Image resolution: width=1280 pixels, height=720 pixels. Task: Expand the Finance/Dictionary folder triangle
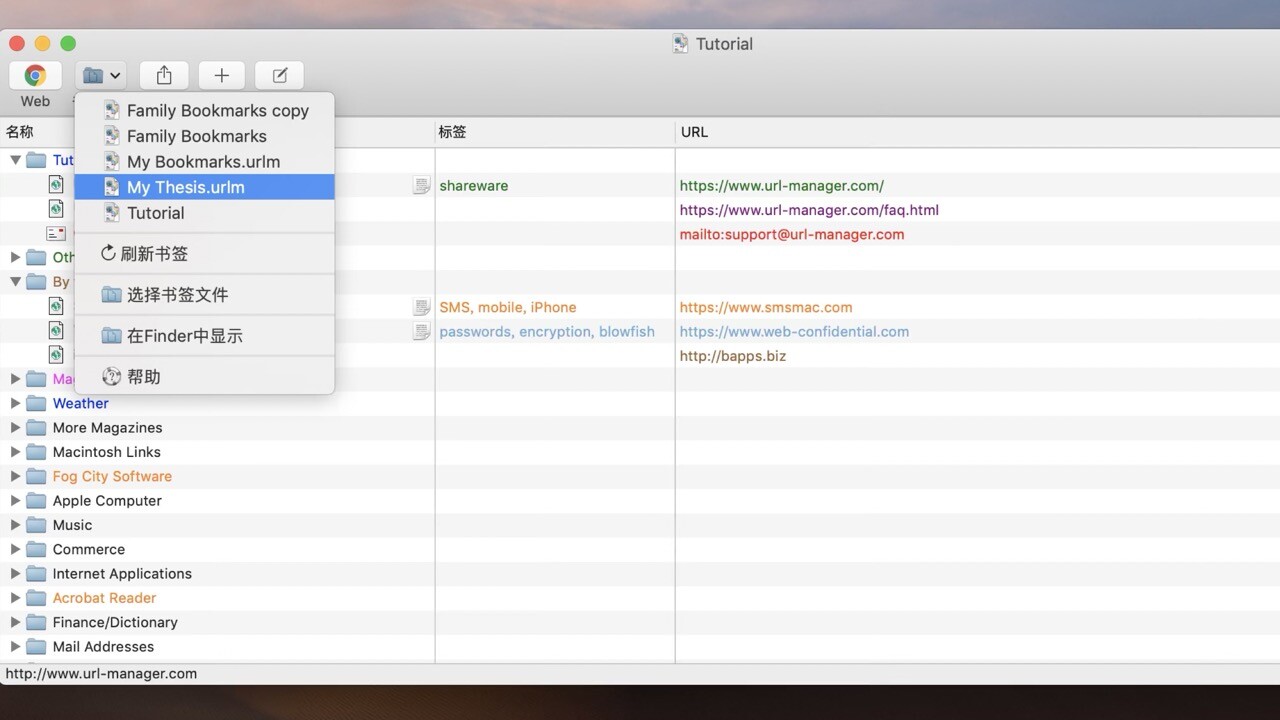click(15, 622)
